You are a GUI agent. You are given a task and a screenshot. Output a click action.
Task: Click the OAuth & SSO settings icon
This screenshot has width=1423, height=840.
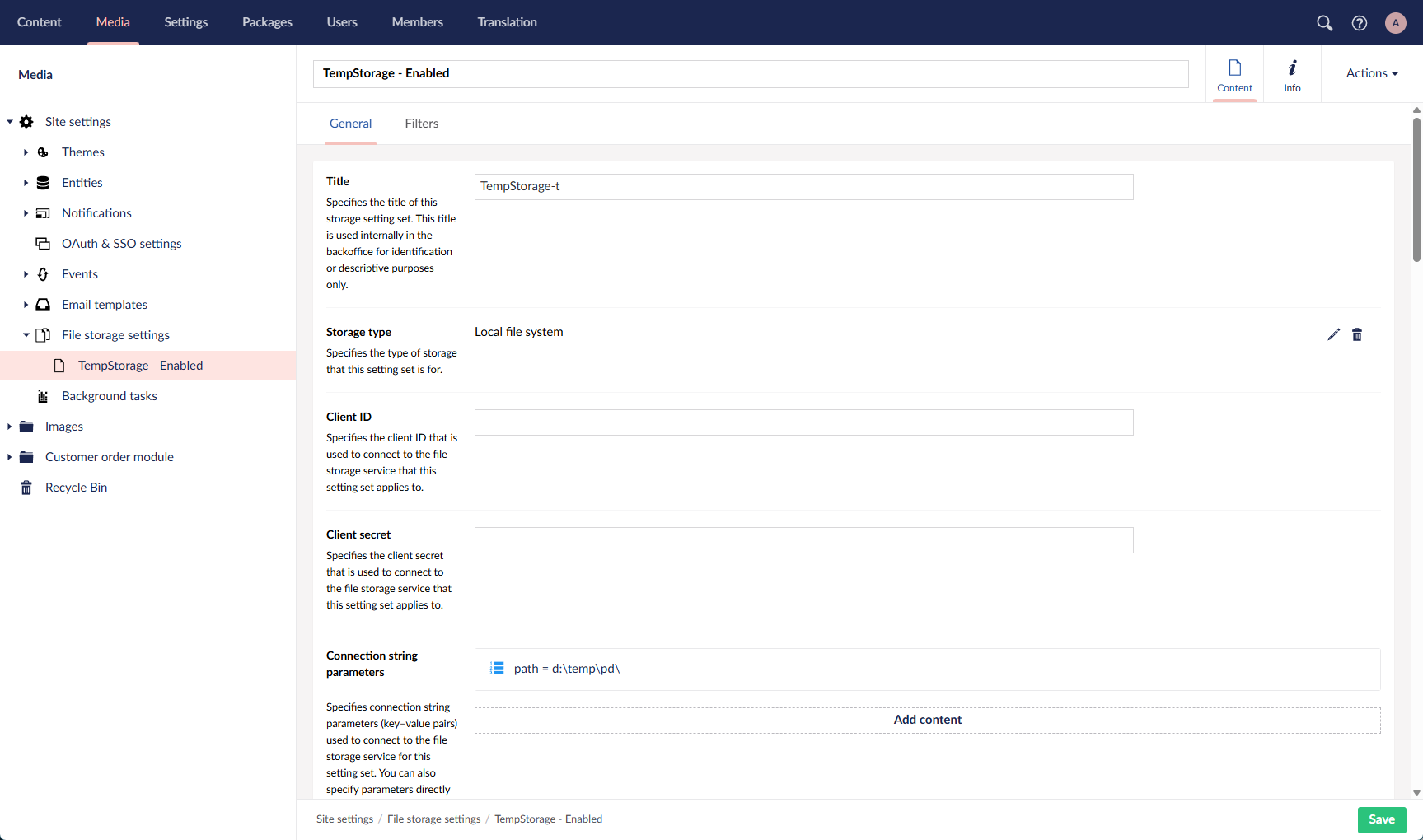coord(43,244)
